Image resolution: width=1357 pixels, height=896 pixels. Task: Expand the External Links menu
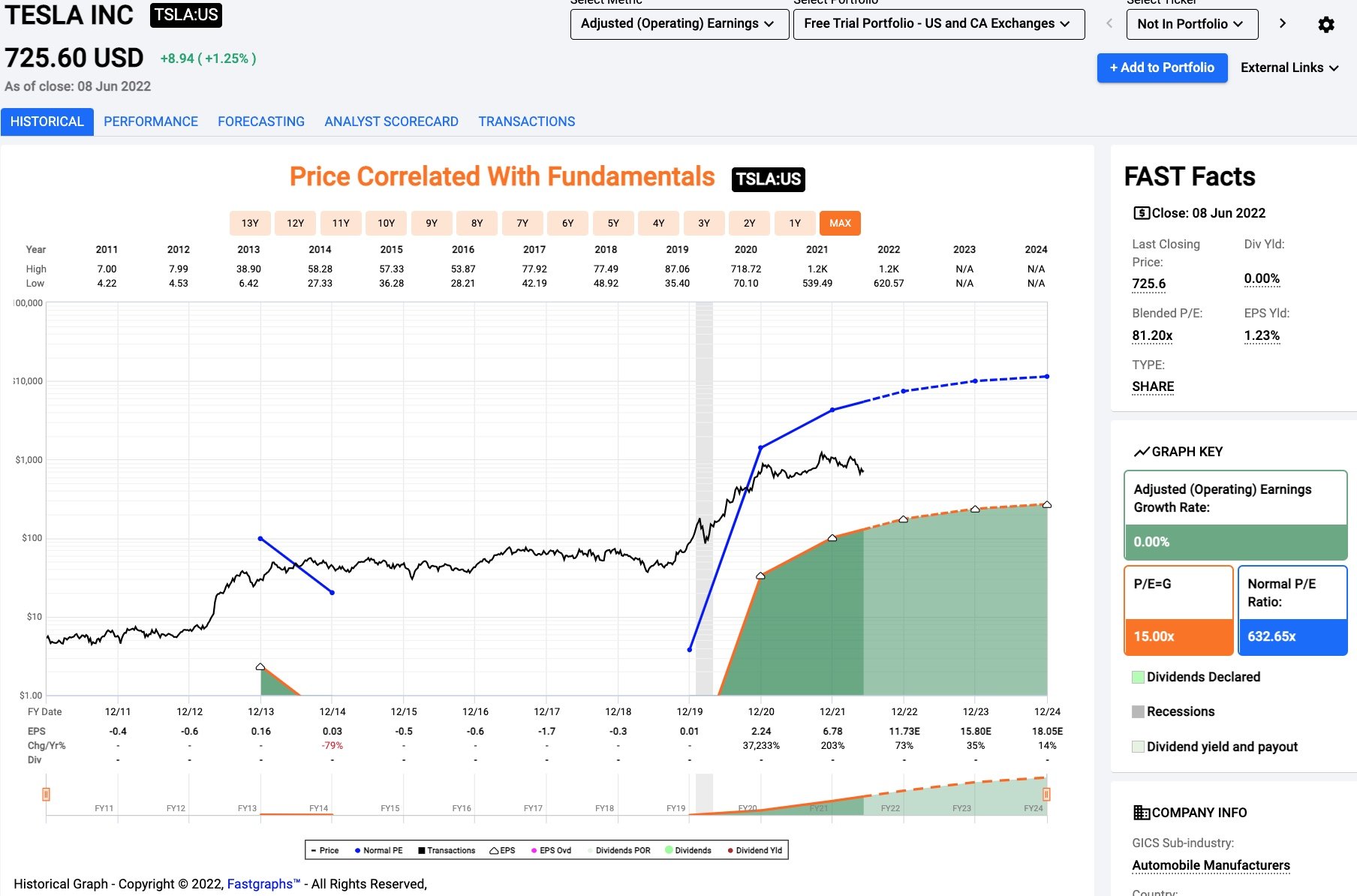coord(1289,68)
